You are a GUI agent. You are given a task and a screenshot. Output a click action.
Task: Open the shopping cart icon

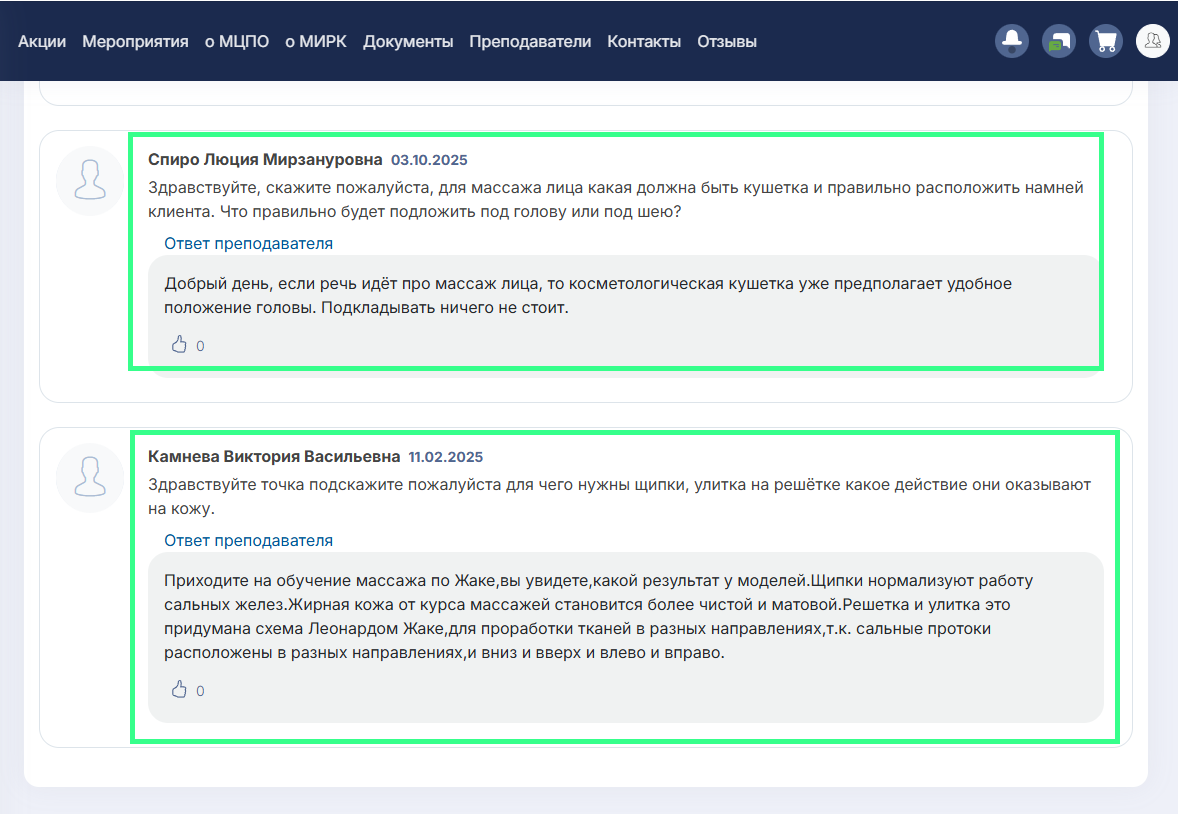tap(1106, 41)
